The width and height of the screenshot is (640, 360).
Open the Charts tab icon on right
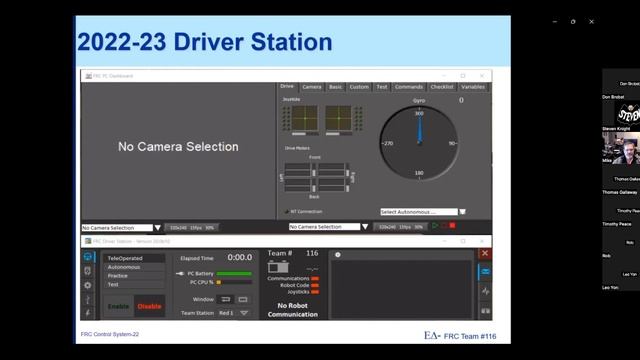click(485, 291)
